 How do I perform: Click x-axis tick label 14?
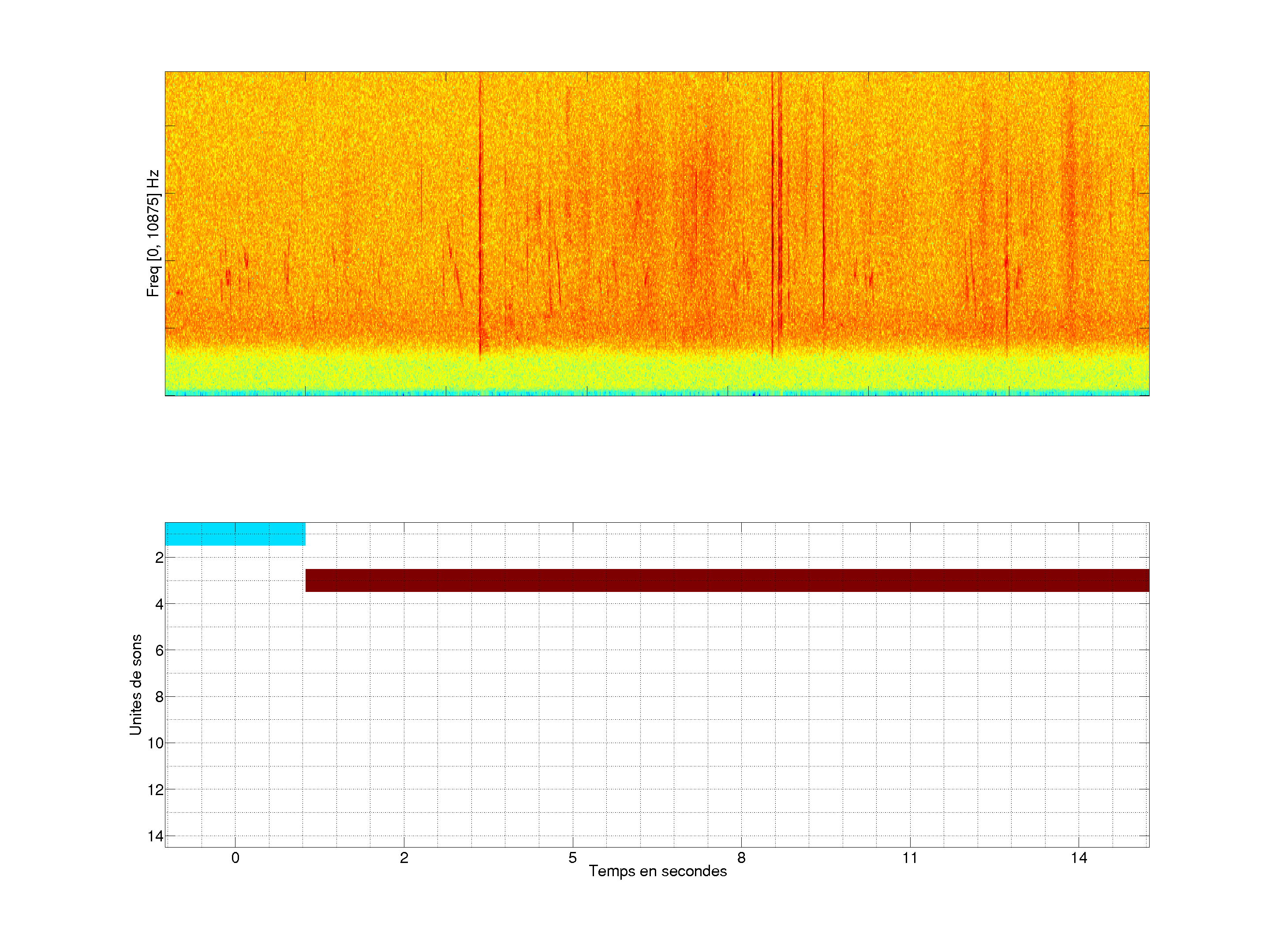coord(1079,858)
